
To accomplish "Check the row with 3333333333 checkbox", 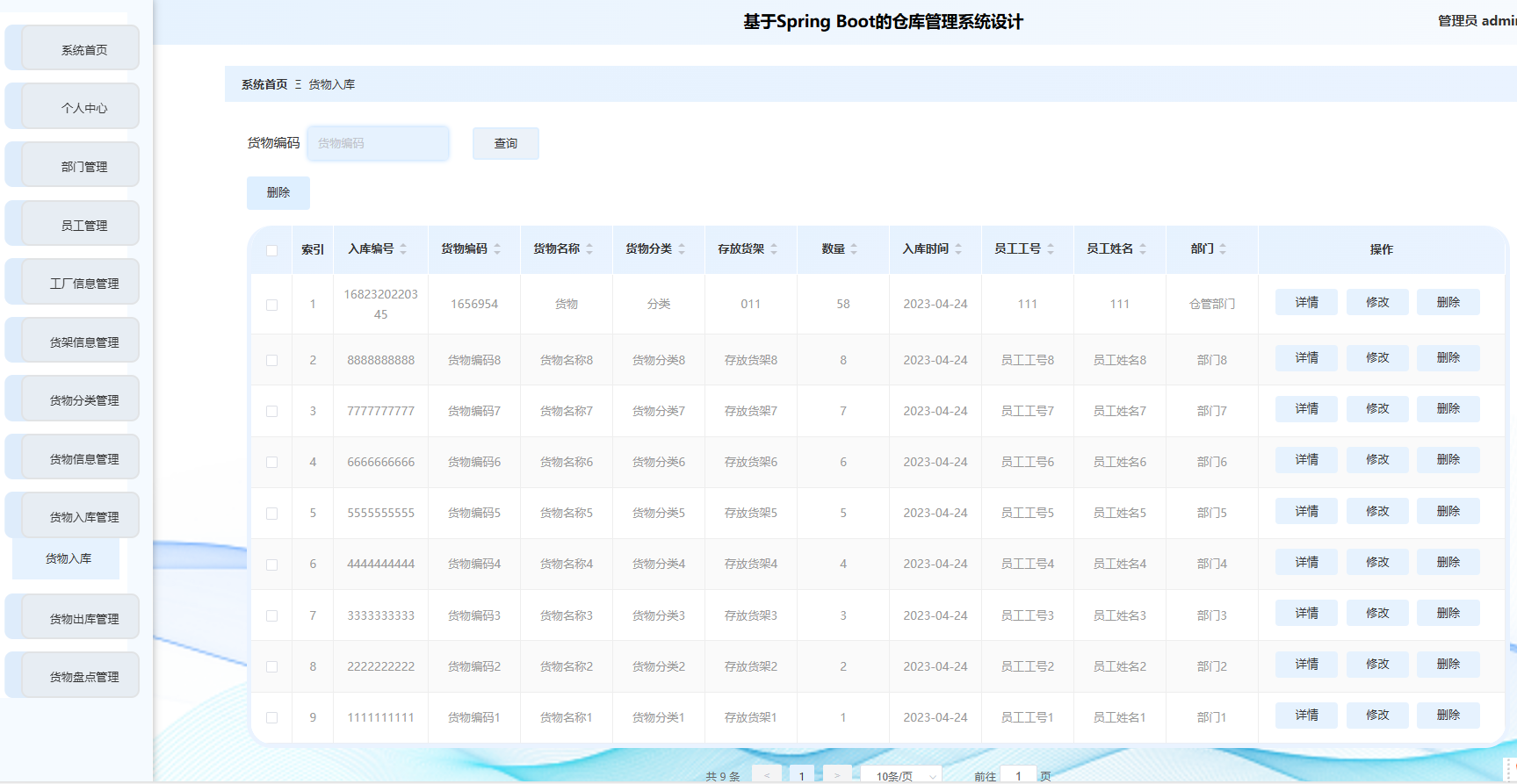I will click(x=272, y=615).
